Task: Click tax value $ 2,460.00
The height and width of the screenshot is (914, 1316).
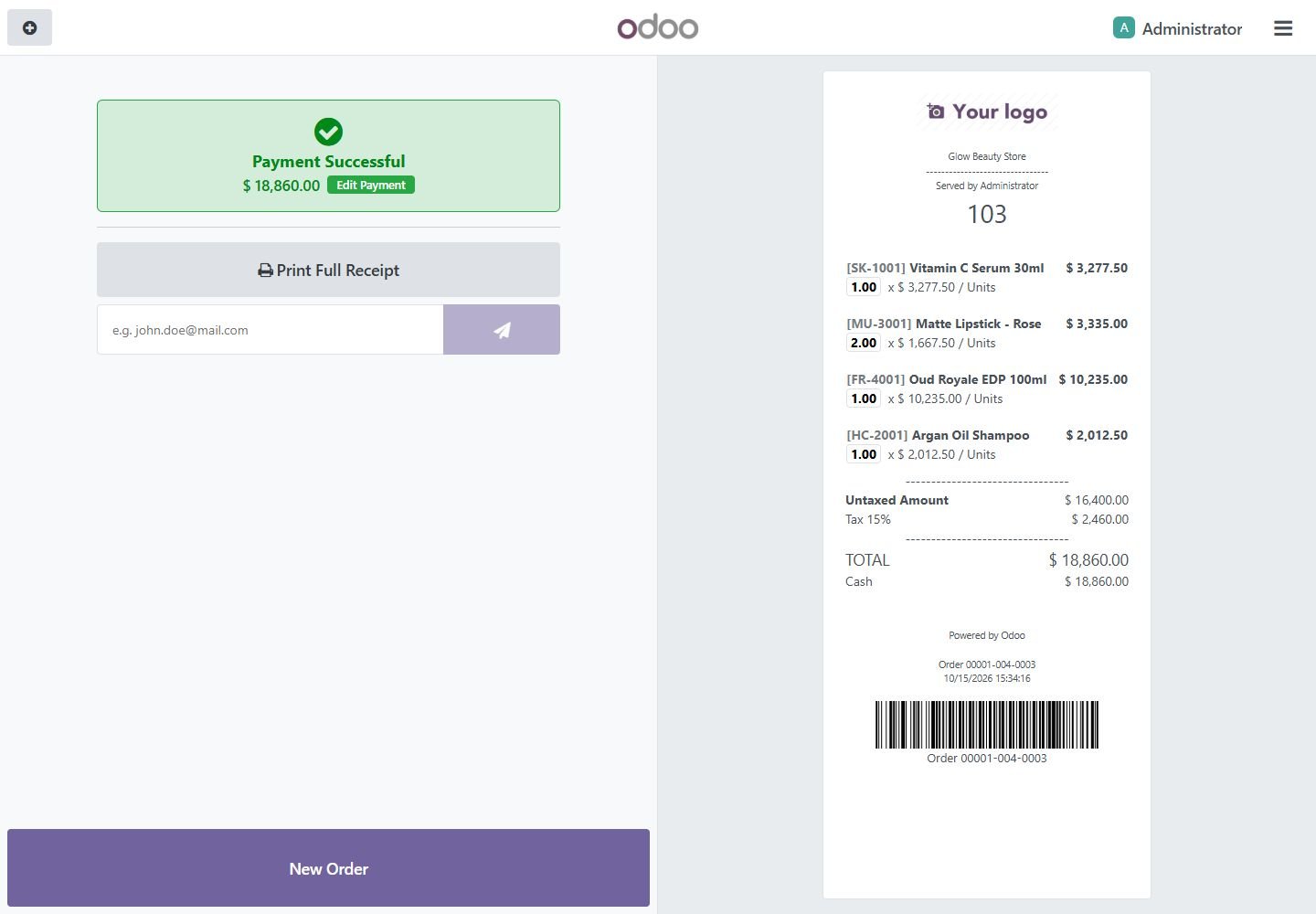Action: pos(1100,519)
